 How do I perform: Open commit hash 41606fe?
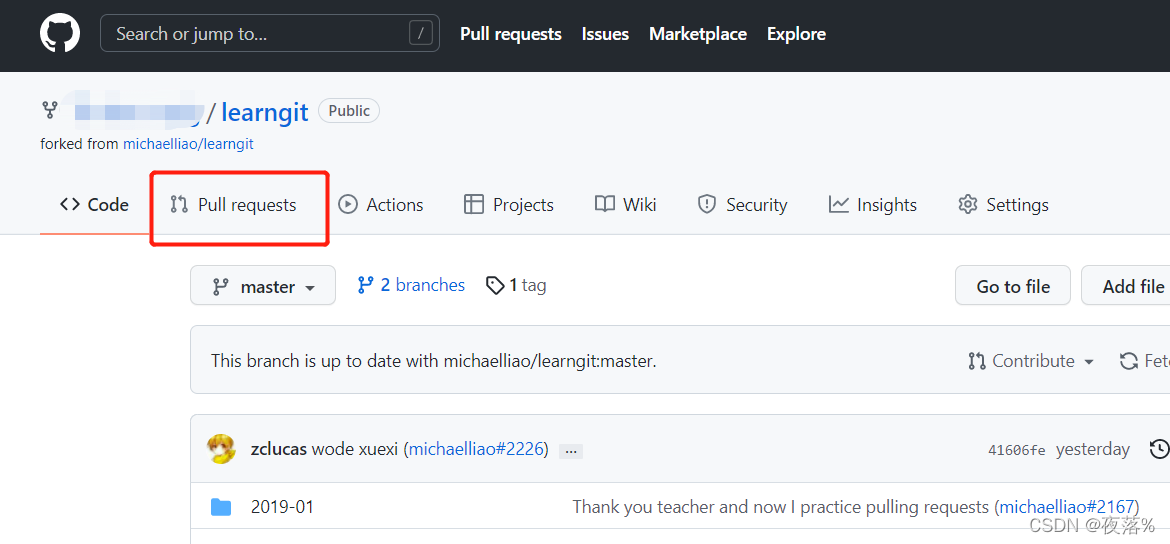[1016, 450]
